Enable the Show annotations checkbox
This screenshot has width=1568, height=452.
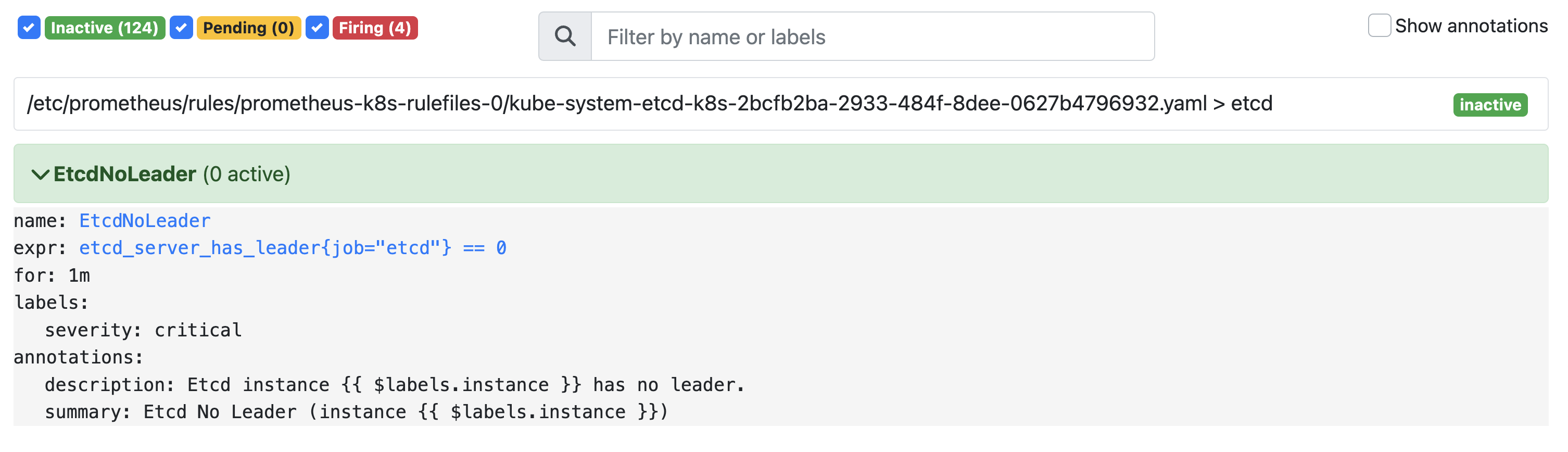[1379, 26]
